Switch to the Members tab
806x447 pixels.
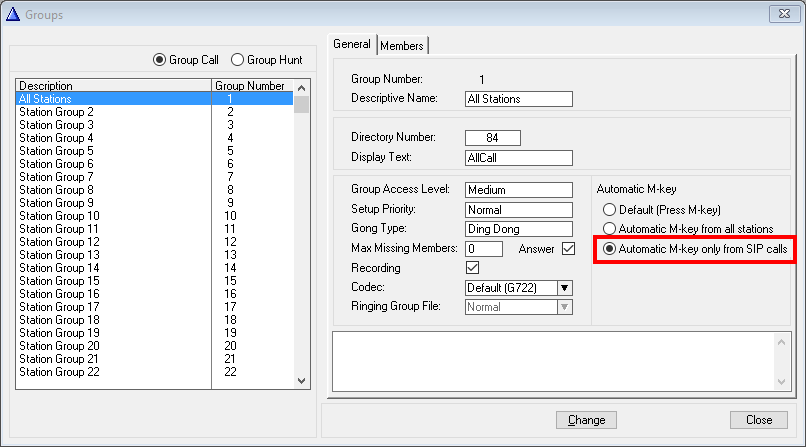[x=402, y=45]
